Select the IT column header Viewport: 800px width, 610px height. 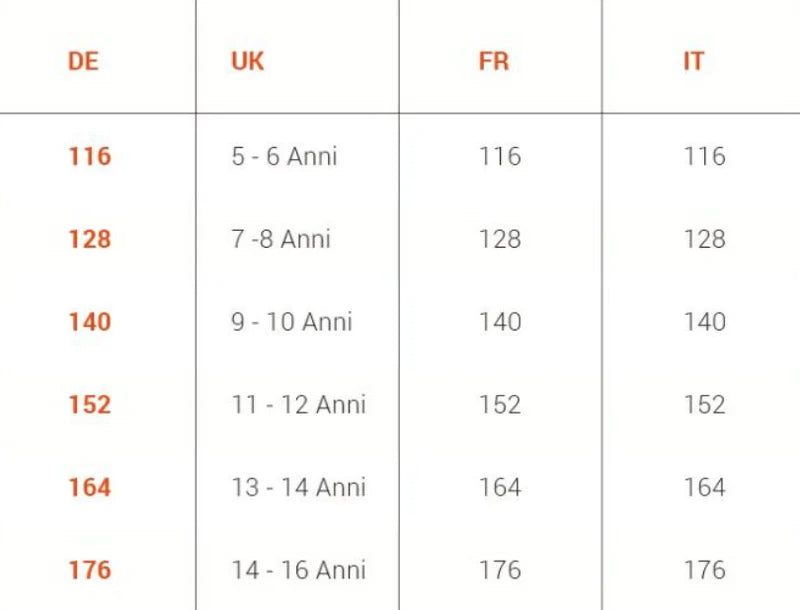pyautogui.click(x=693, y=61)
